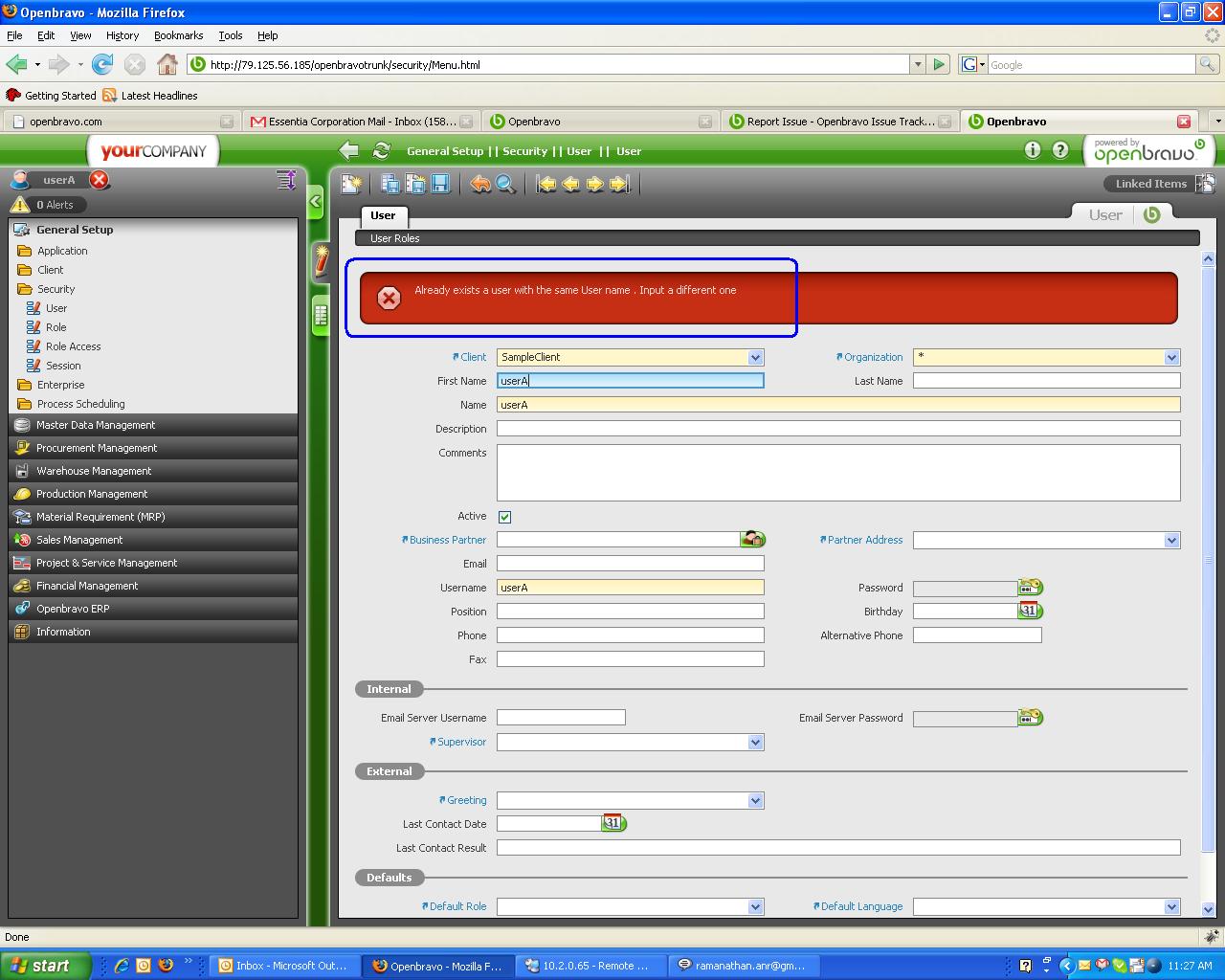Image resolution: width=1225 pixels, height=980 pixels.
Task: Open the Default Role dropdown
Action: pyautogui.click(x=756, y=906)
